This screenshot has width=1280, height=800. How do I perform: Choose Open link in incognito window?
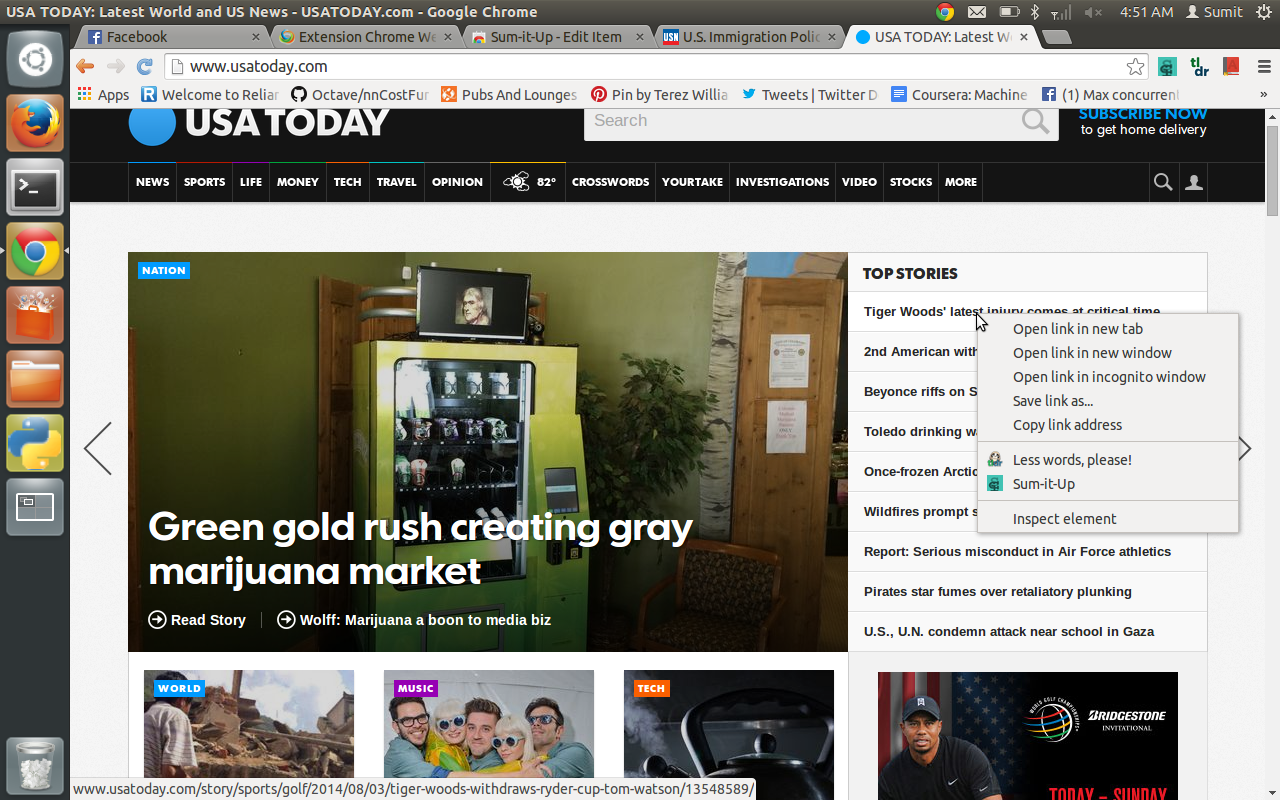[1108, 377]
